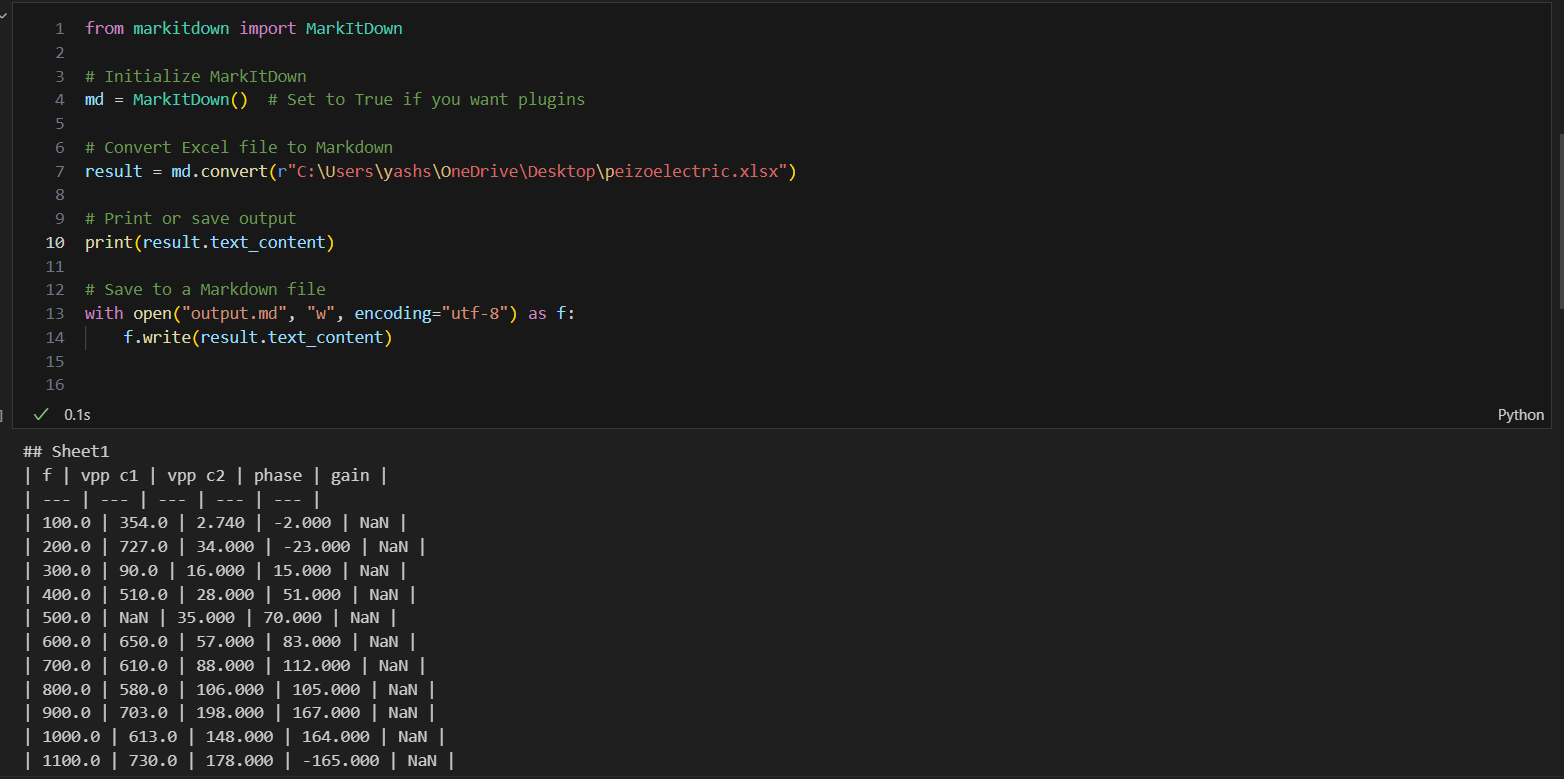The image size is (1564, 779).
Task: Click the Python language label of the cell
Action: pos(1520,415)
